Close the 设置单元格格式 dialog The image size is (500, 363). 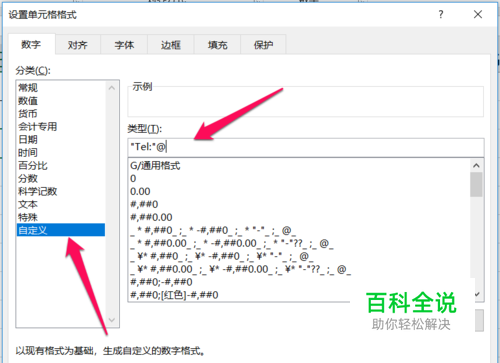click(478, 14)
